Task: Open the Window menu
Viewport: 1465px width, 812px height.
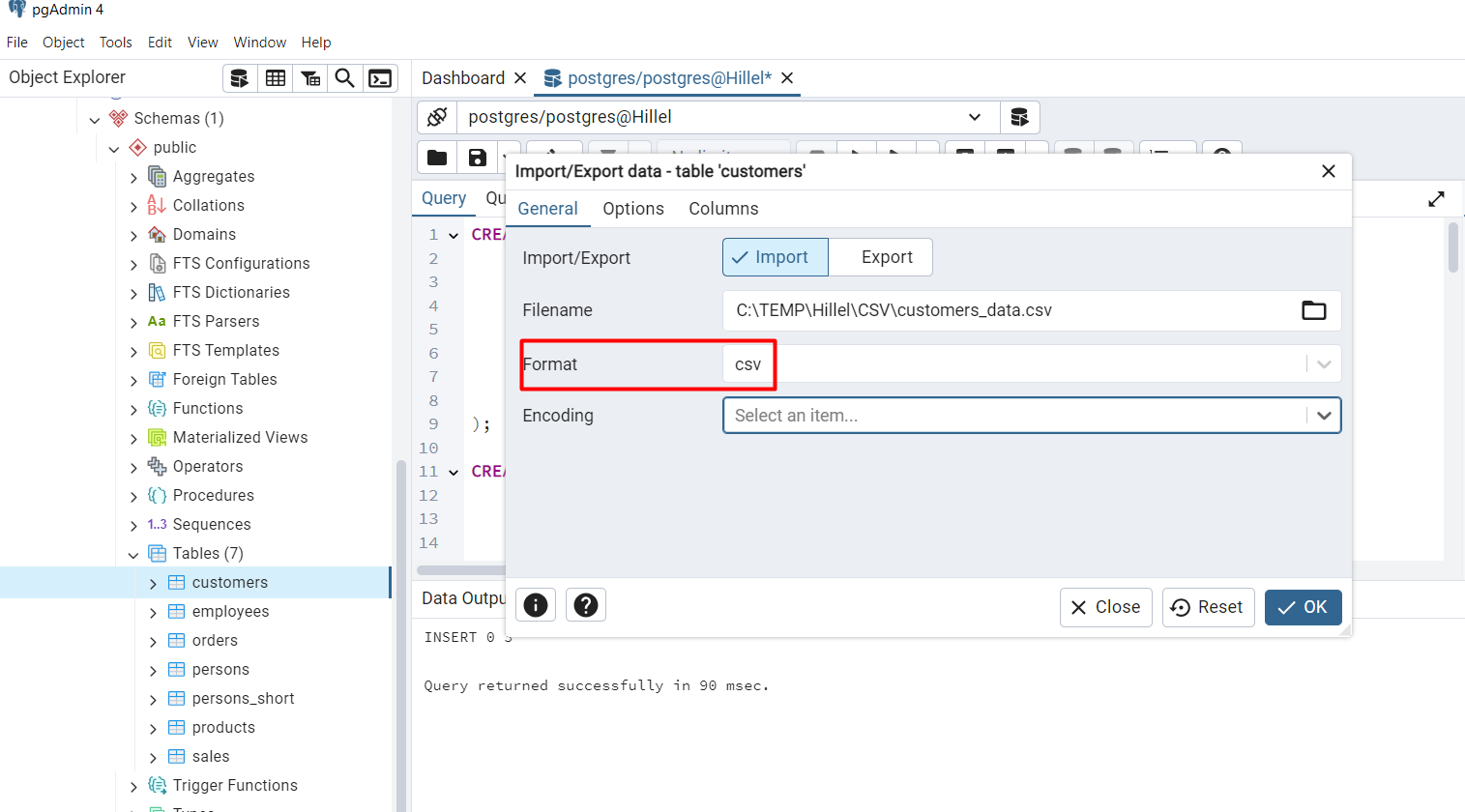Action: point(260,43)
